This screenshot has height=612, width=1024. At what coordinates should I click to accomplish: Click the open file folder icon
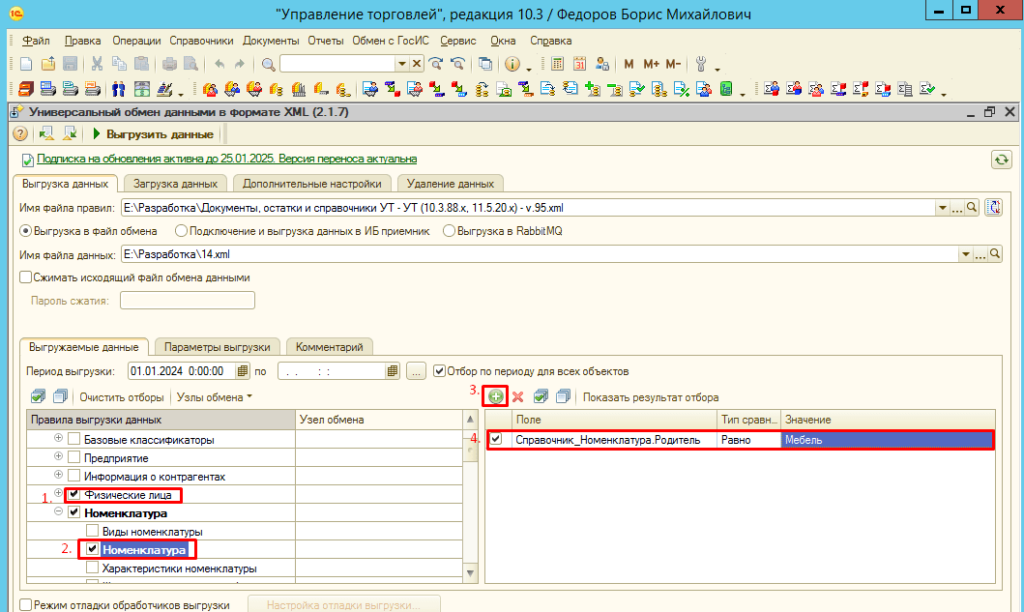pyautogui.click(x=48, y=64)
